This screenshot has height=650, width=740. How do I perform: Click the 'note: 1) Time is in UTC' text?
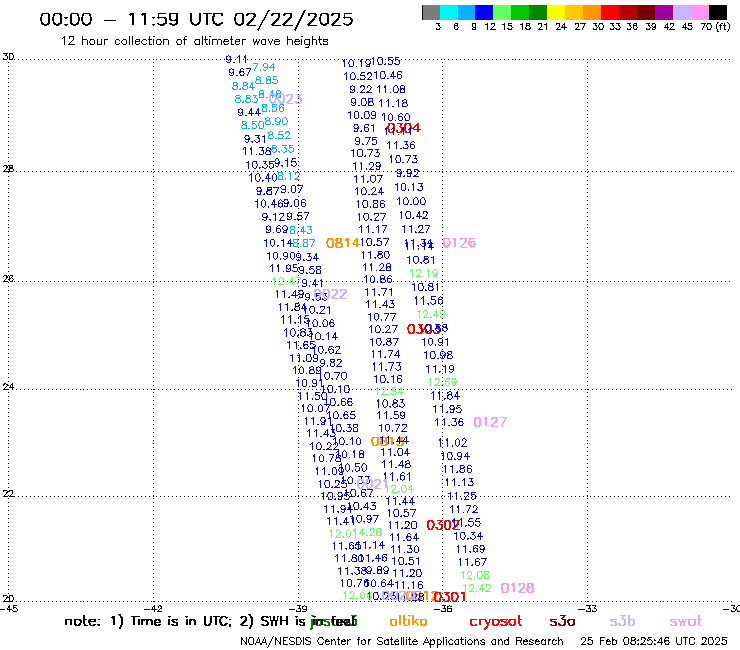[147, 621]
